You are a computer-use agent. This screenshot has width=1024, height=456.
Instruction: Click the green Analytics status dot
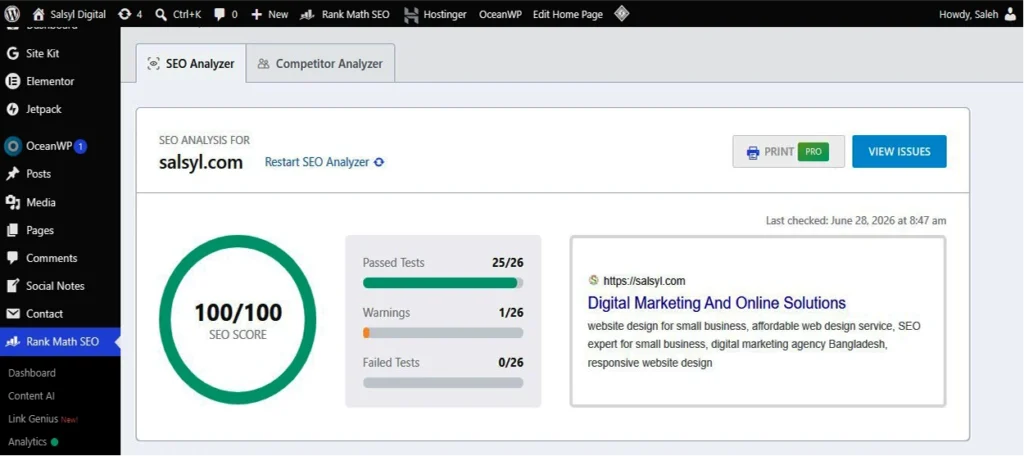click(x=54, y=442)
